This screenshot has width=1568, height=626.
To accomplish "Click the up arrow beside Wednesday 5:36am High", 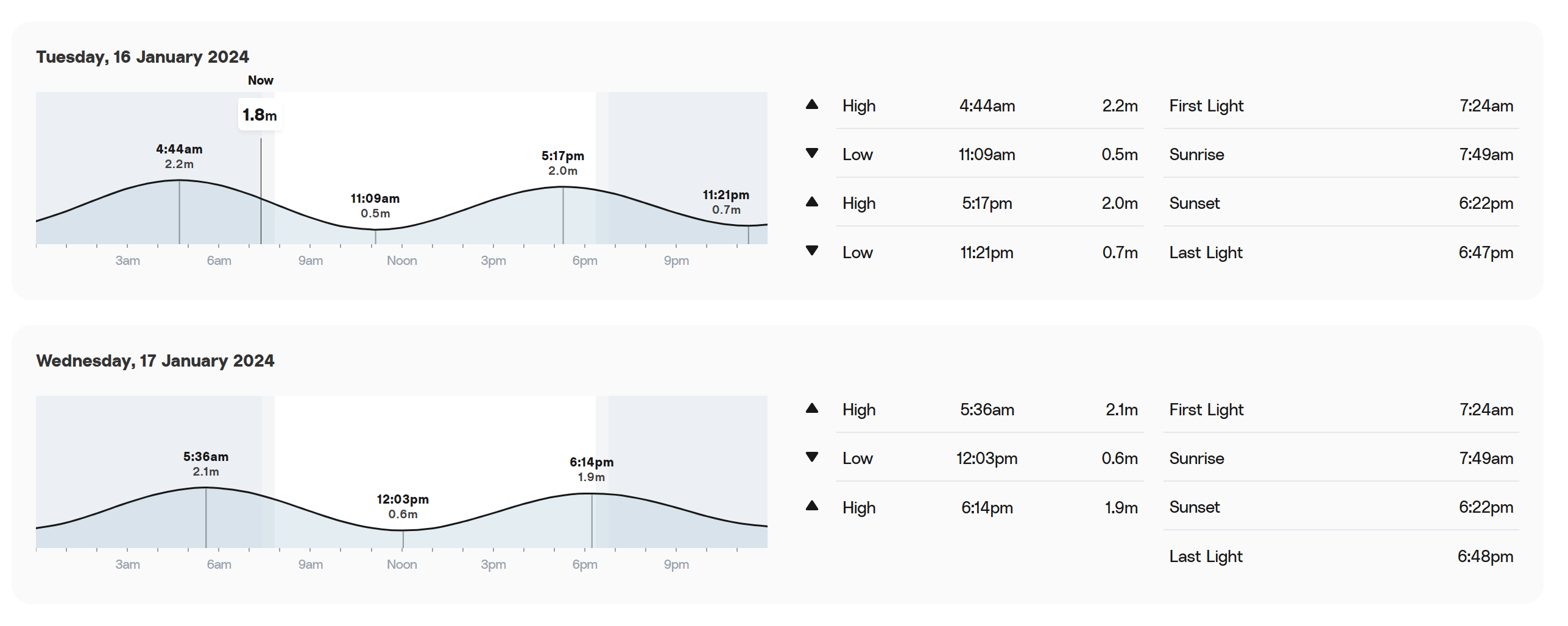I will tap(811, 409).
